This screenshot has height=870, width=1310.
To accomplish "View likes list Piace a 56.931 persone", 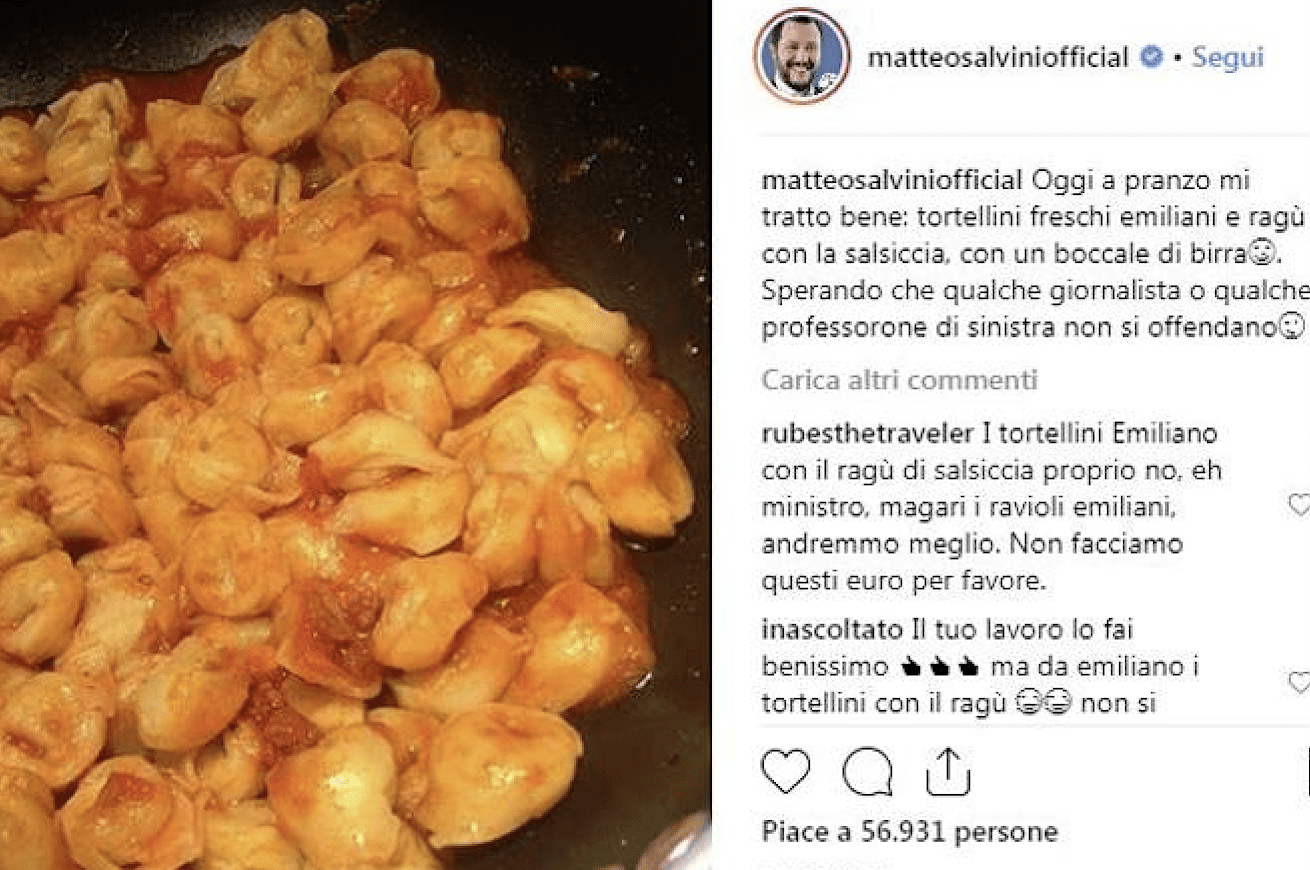I will point(910,831).
